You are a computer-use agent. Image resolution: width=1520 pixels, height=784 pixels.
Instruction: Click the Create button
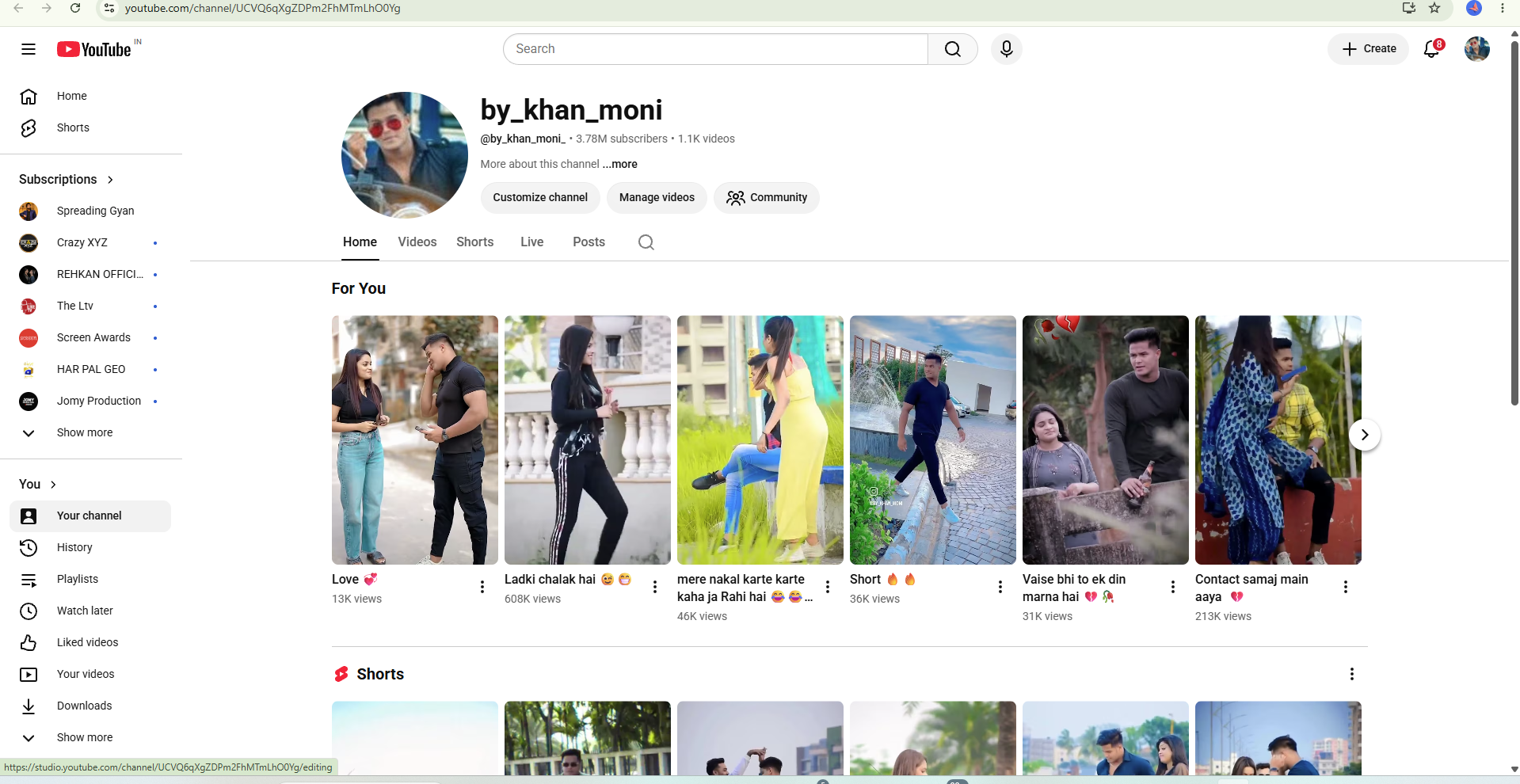[x=1369, y=49]
